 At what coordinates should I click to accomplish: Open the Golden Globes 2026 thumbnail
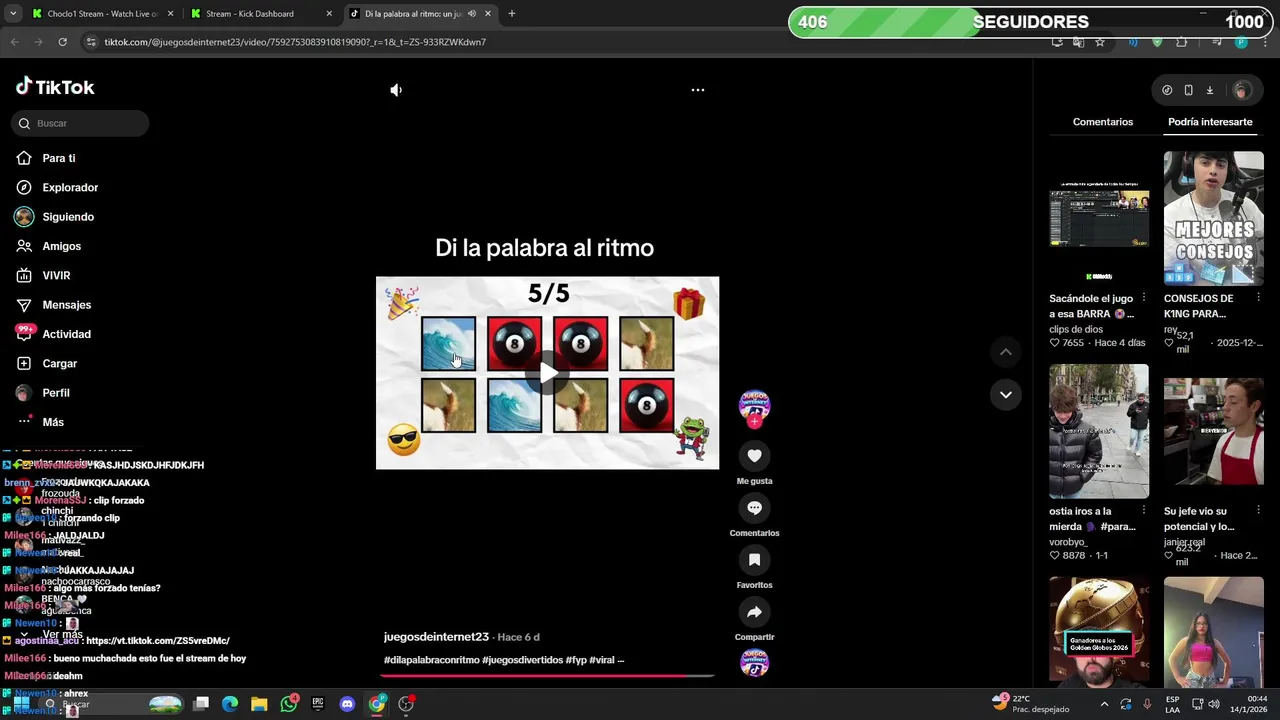[x=1099, y=632]
